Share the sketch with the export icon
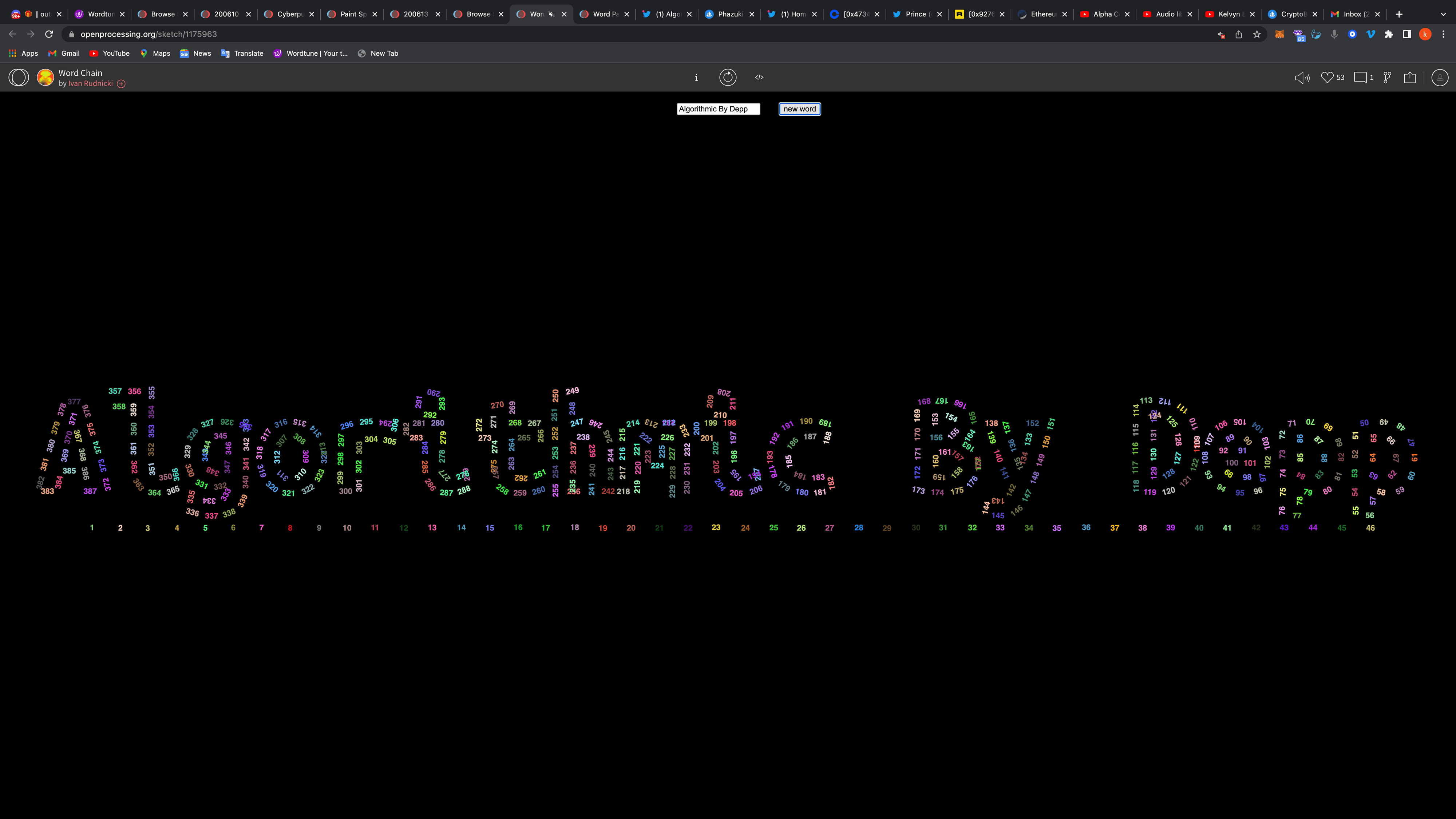This screenshot has width=1456, height=819. (x=1410, y=78)
